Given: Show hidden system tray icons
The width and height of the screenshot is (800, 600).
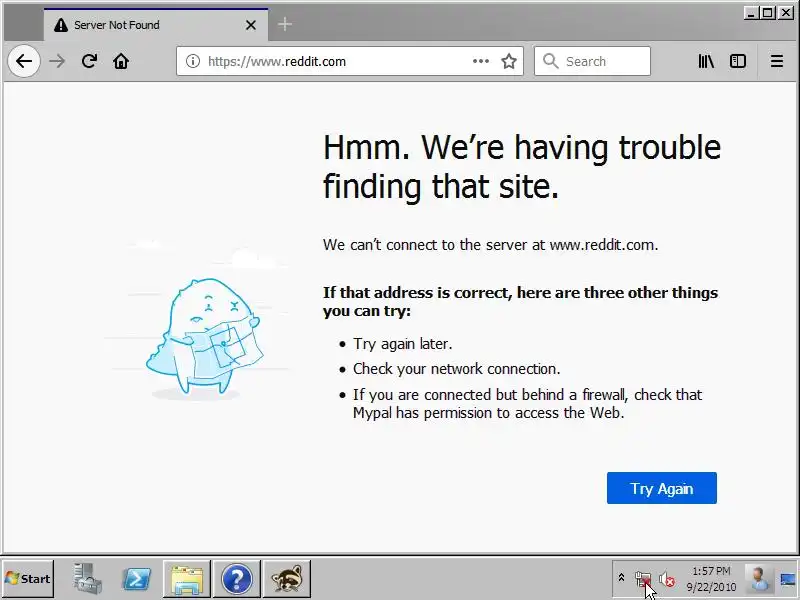Looking at the screenshot, I should pyautogui.click(x=621, y=578).
